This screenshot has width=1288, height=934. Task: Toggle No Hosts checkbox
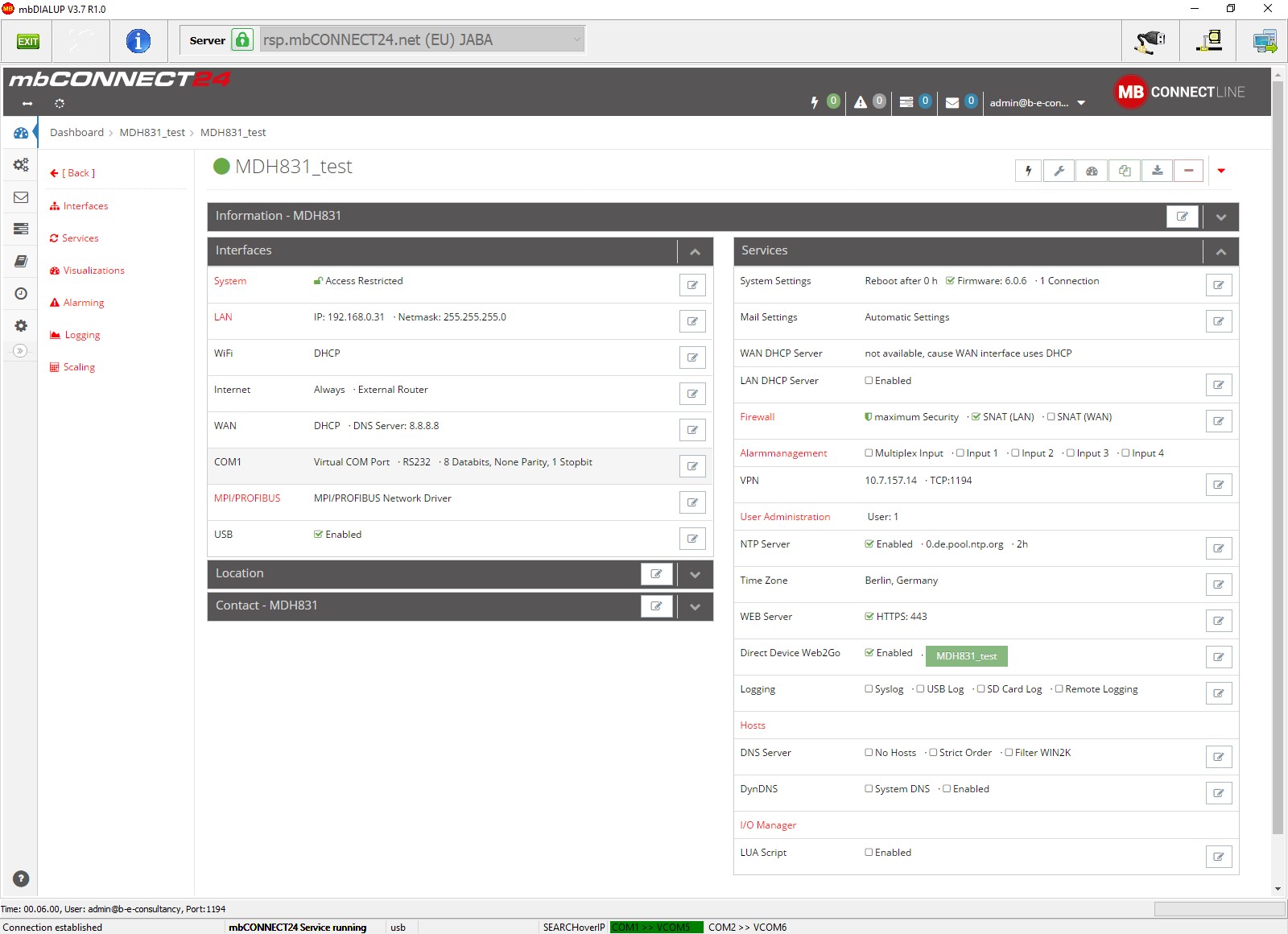[869, 753]
